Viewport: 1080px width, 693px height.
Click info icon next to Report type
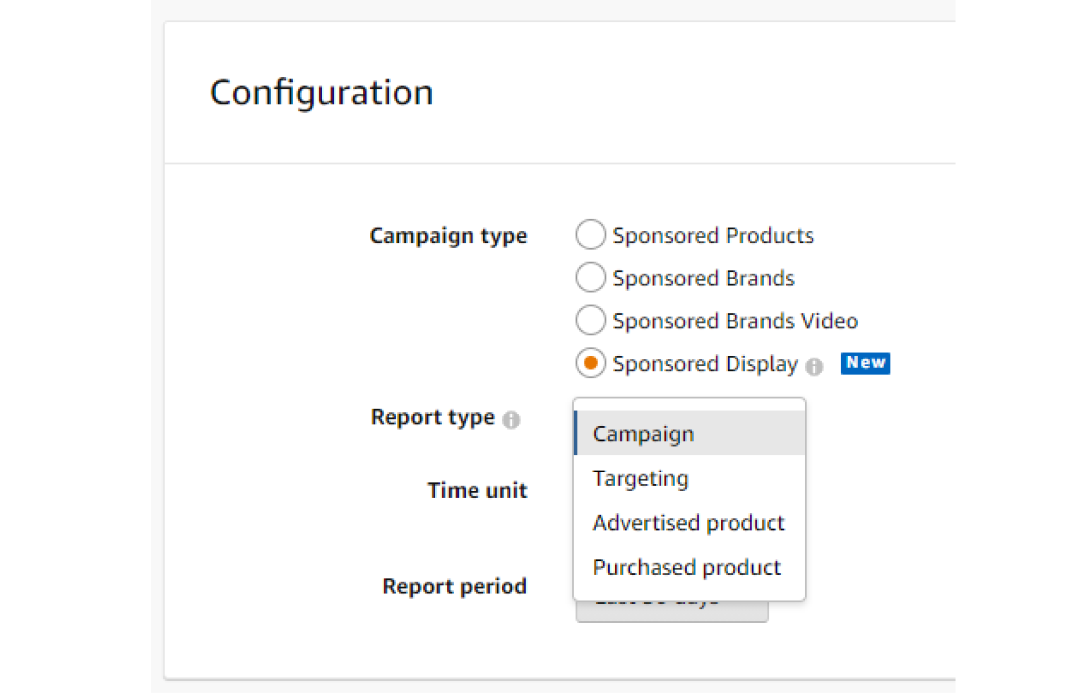[512, 419]
